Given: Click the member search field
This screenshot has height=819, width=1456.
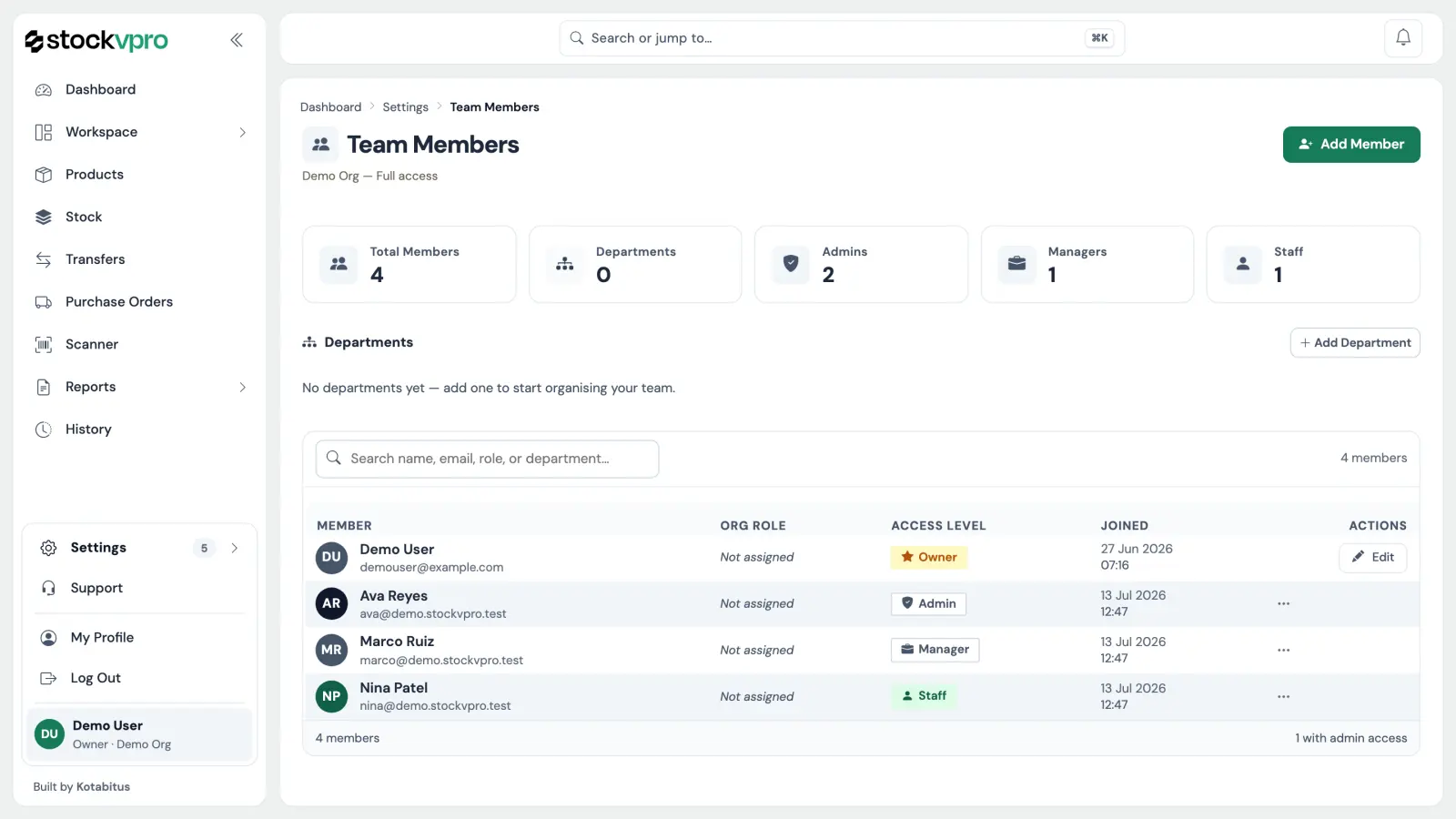Looking at the screenshot, I should pos(487,459).
